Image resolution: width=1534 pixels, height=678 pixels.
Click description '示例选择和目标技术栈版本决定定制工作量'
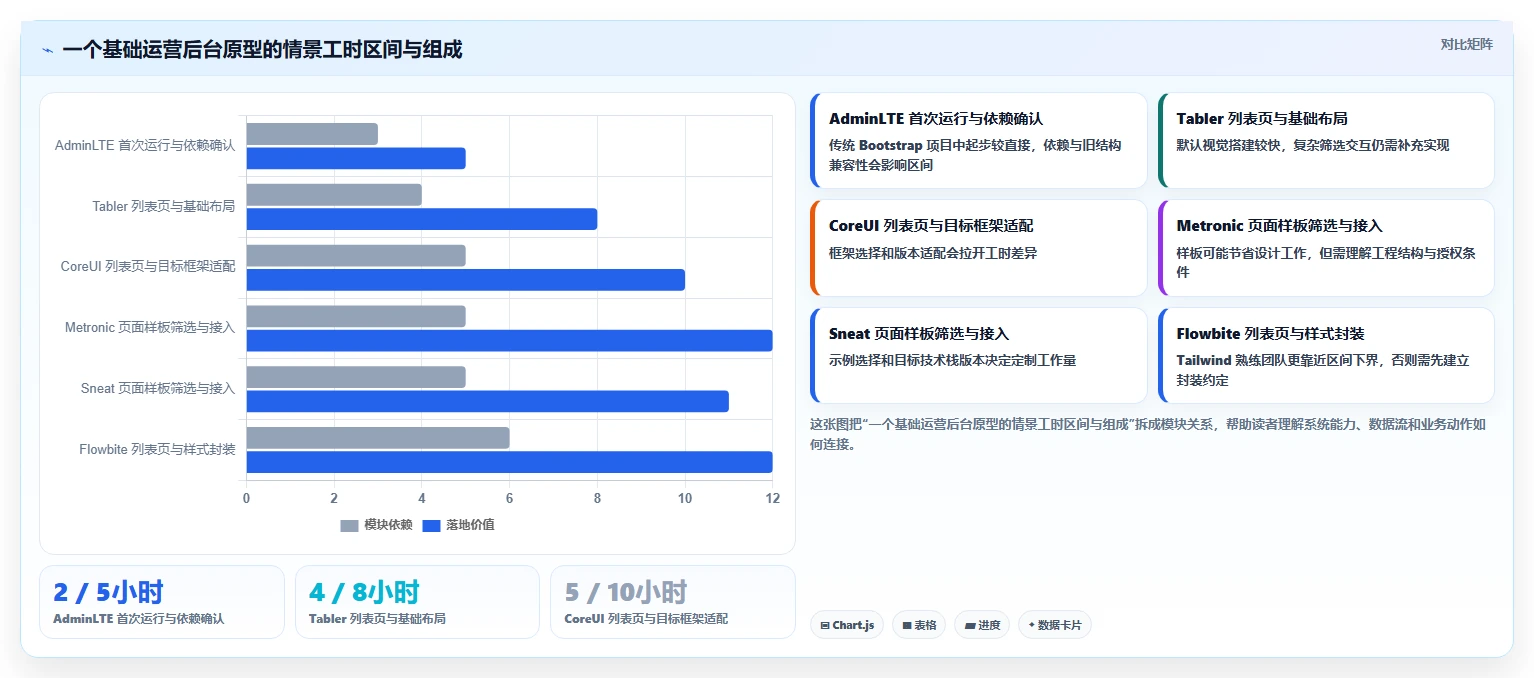click(x=952, y=361)
